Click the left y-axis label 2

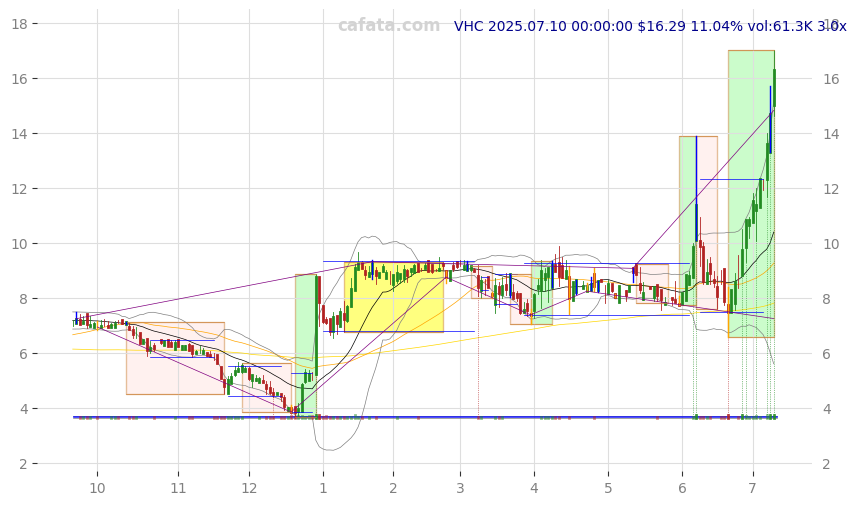click(24, 464)
